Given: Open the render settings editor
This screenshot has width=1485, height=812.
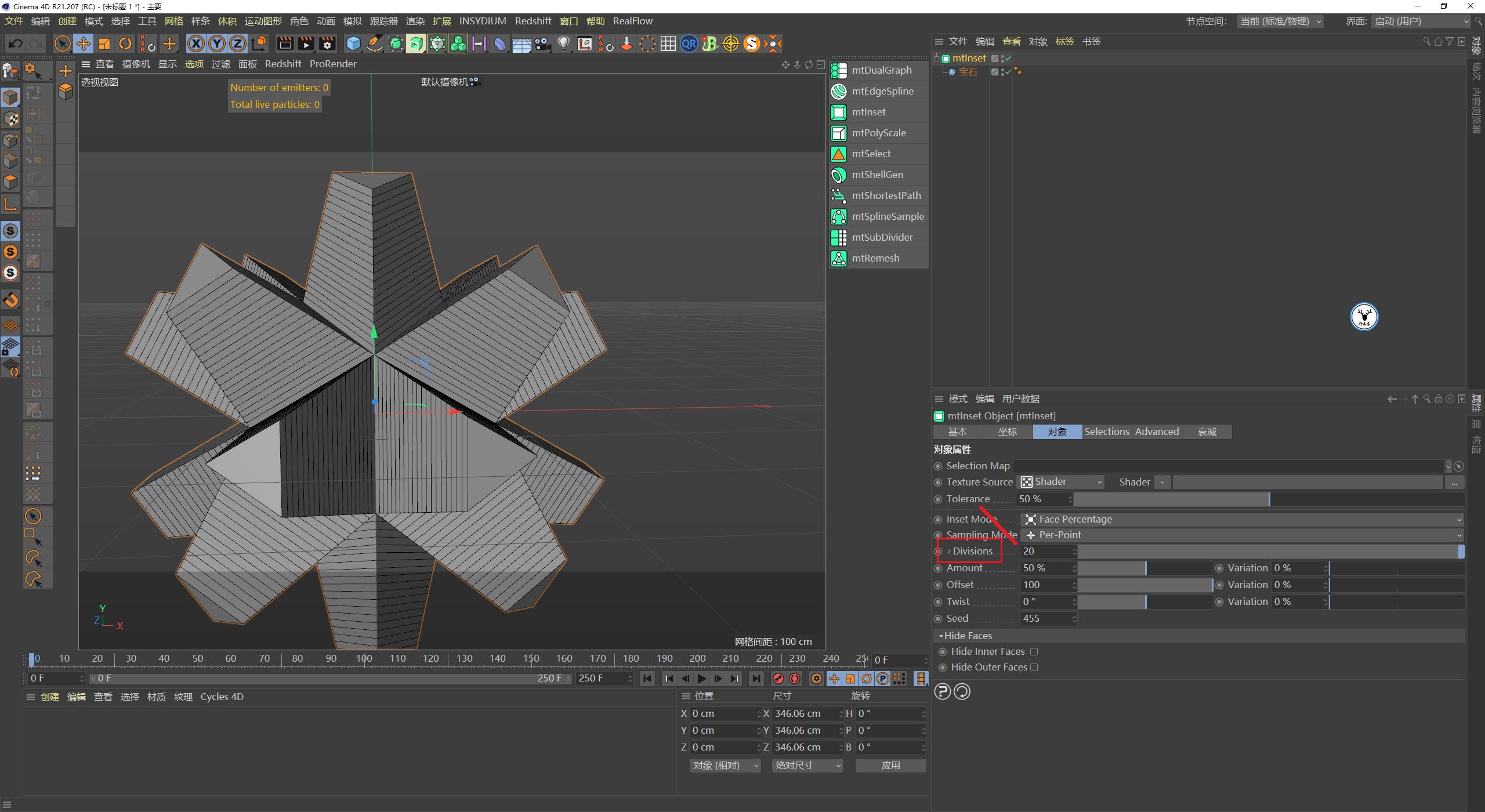Looking at the screenshot, I should pyautogui.click(x=327, y=43).
